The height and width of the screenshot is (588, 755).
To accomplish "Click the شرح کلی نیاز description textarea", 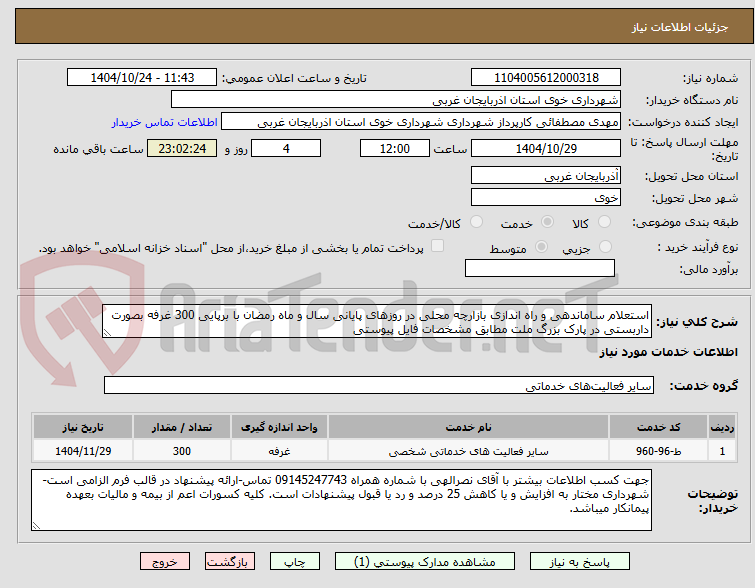I will pyautogui.click(x=377, y=321).
